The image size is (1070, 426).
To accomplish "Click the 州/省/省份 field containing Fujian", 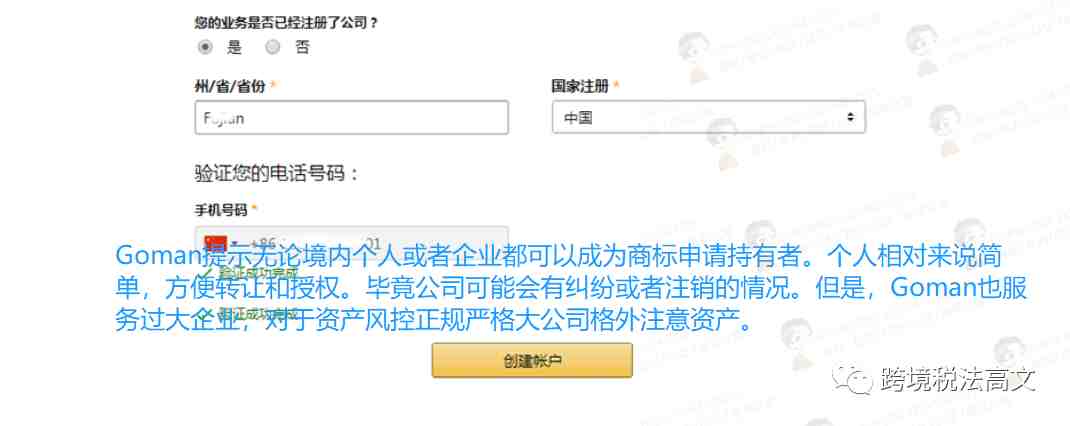I will point(351,117).
